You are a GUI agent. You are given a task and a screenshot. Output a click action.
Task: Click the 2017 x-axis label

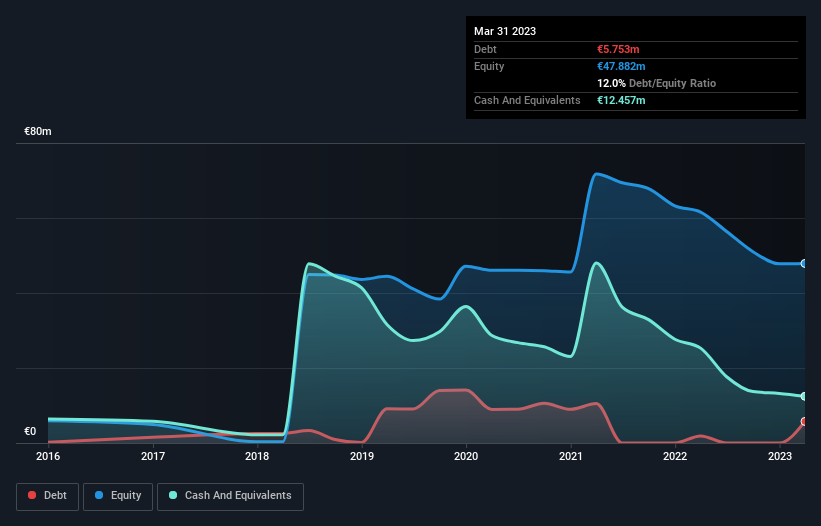click(153, 456)
